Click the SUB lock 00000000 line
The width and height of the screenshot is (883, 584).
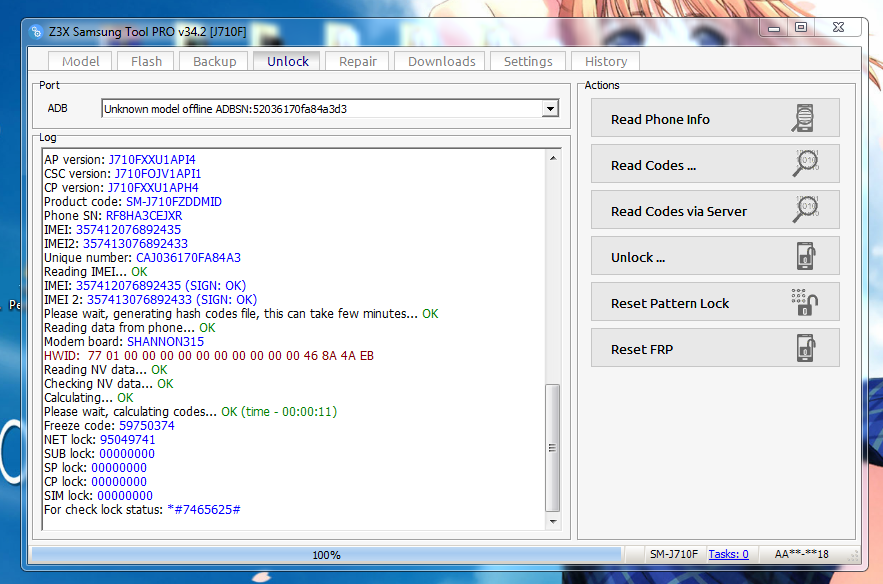[x=99, y=454]
